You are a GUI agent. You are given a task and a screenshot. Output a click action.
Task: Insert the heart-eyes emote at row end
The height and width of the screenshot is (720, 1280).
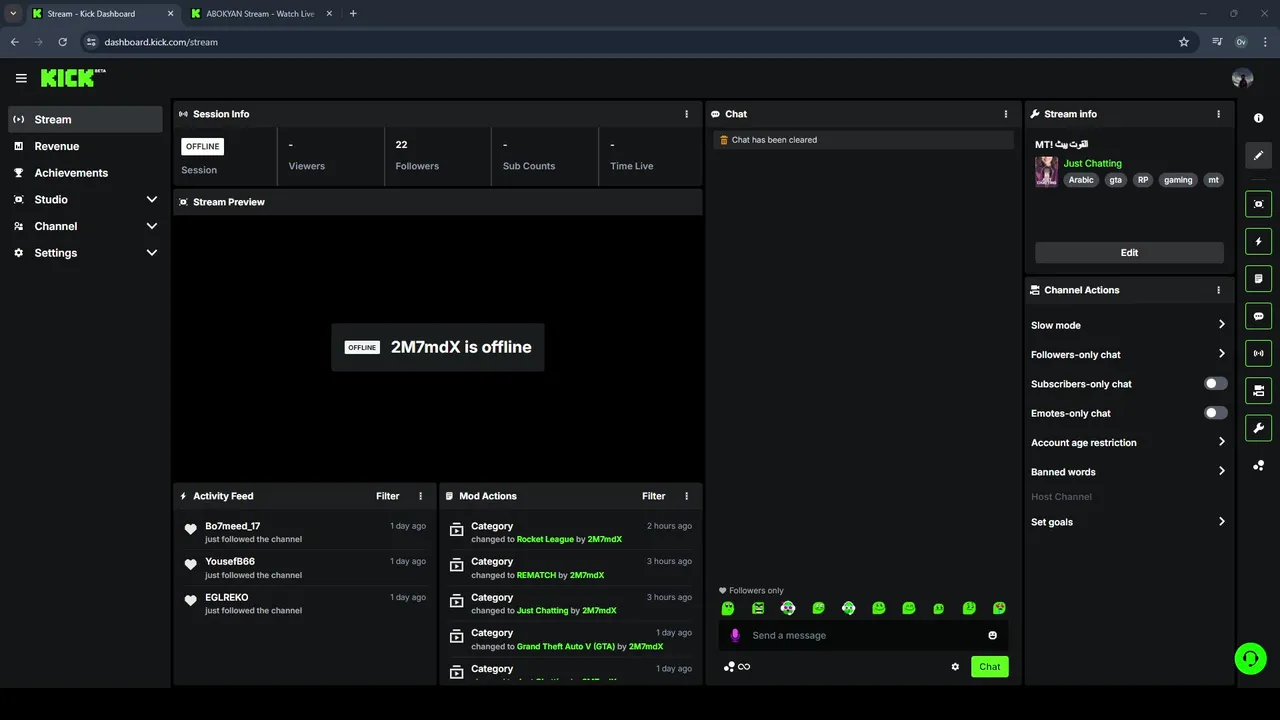click(x=999, y=608)
